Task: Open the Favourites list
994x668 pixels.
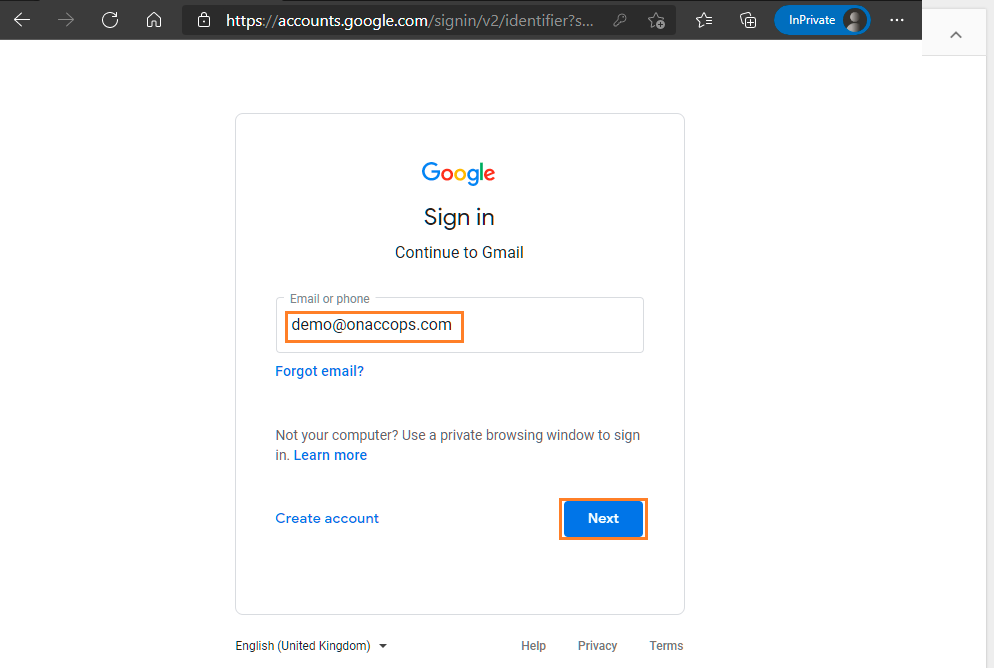Action: coord(704,20)
